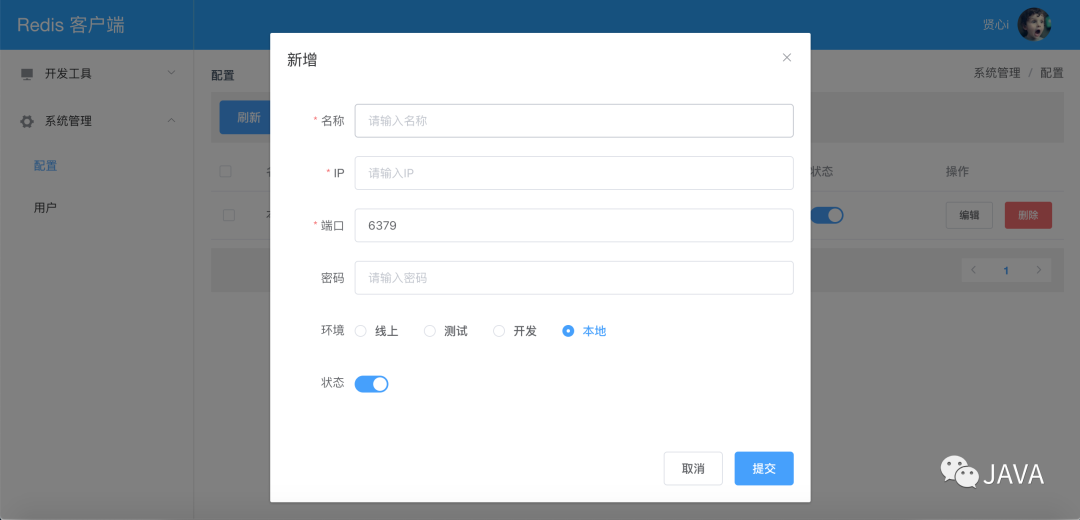Screen dimensions: 1080x520
Task: Focus the 密码 input field
Action: (x=574, y=278)
